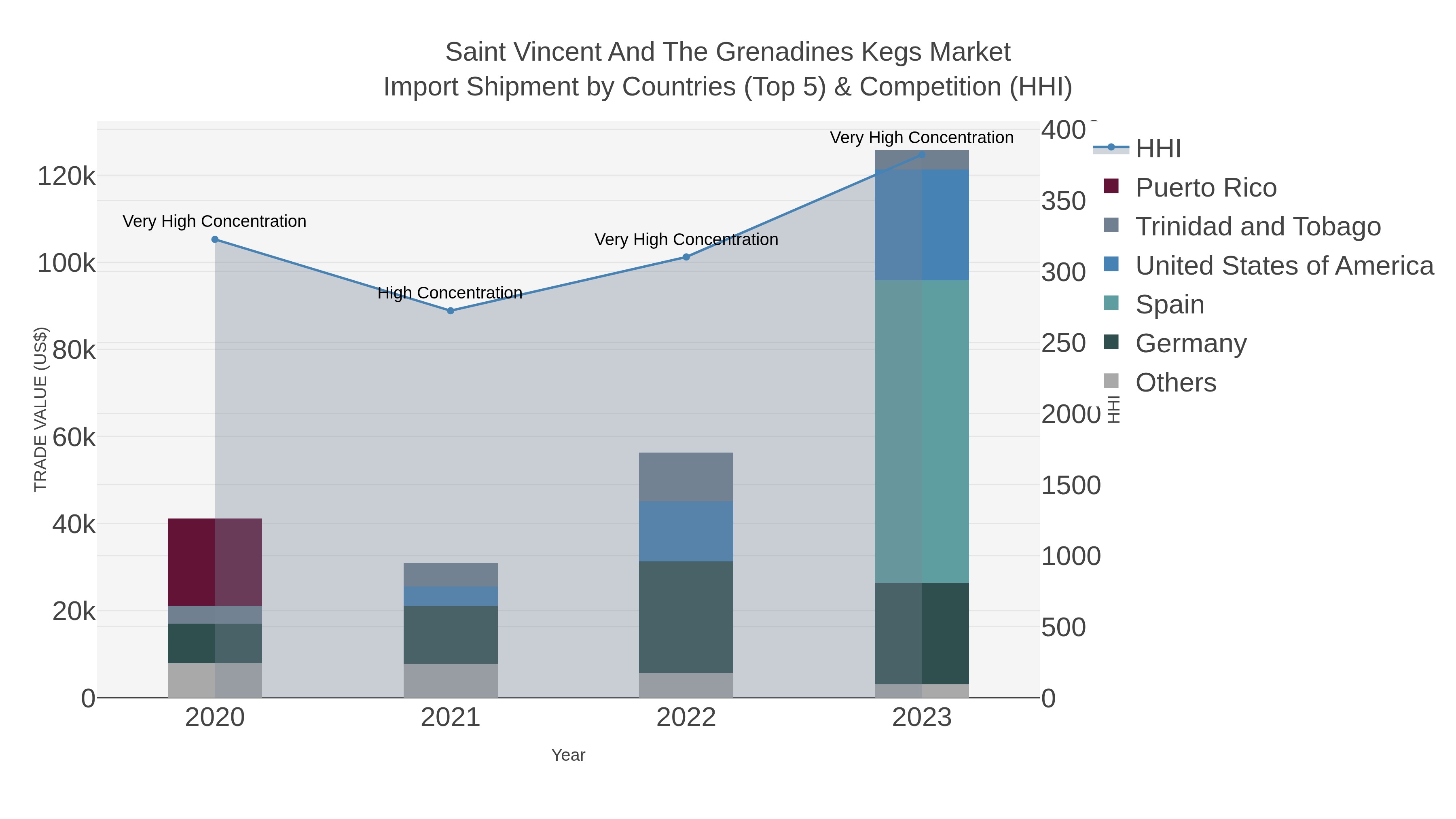Screen dimensions: 1456x819
Task: Click the Puerto Rico bar segment in 2020
Action: 215,563
